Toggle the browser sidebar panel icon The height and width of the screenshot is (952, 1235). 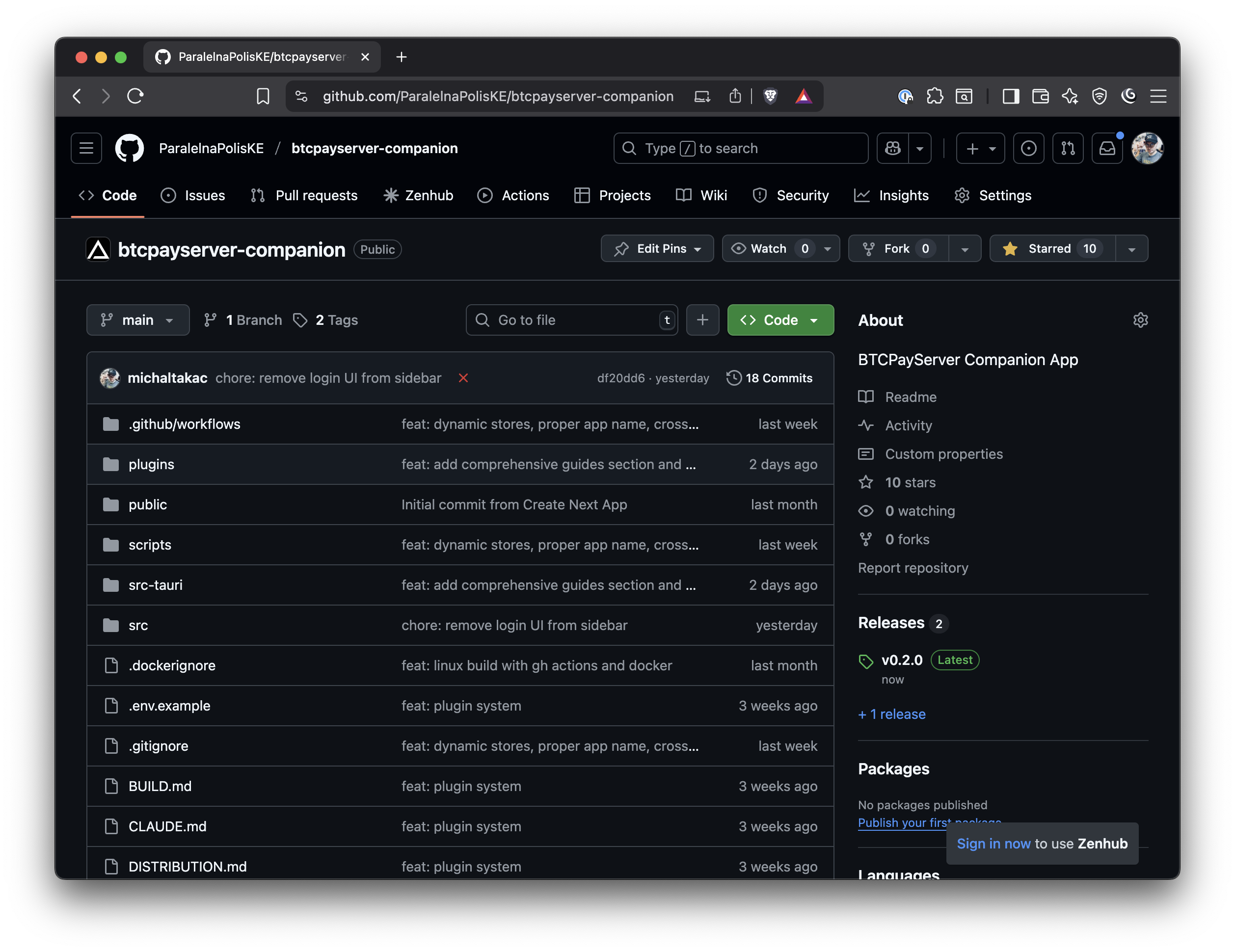coord(1011,96)
